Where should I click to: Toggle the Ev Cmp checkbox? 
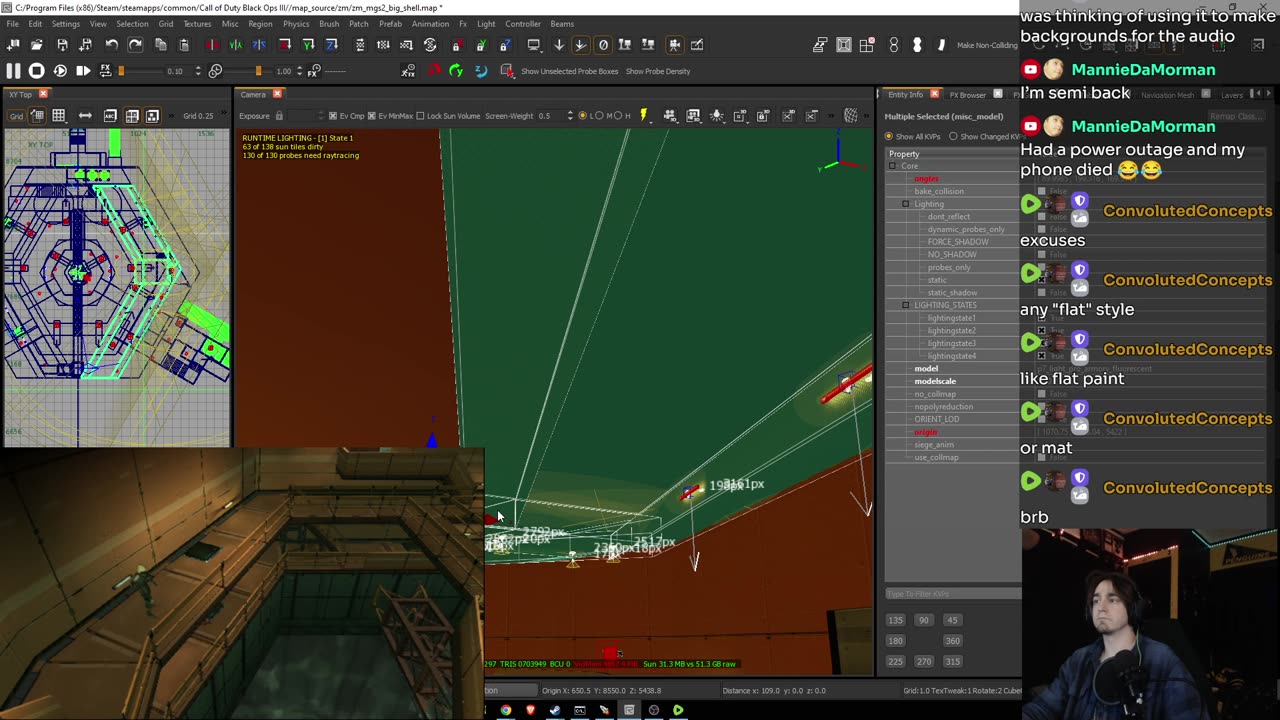pyautogui.click(x=333, y=116)
